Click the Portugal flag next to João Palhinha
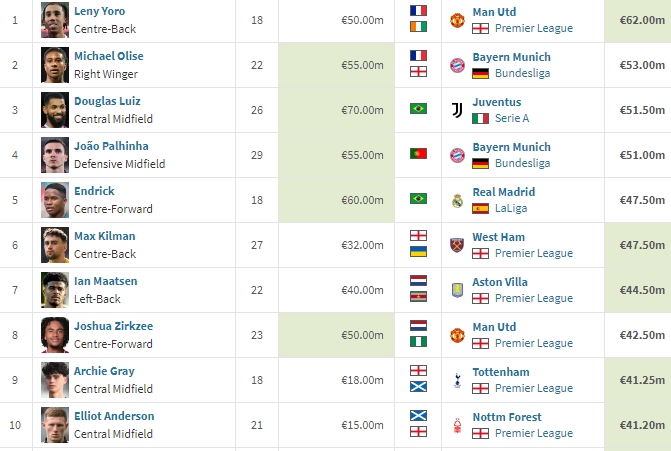 tap(418, 154)
